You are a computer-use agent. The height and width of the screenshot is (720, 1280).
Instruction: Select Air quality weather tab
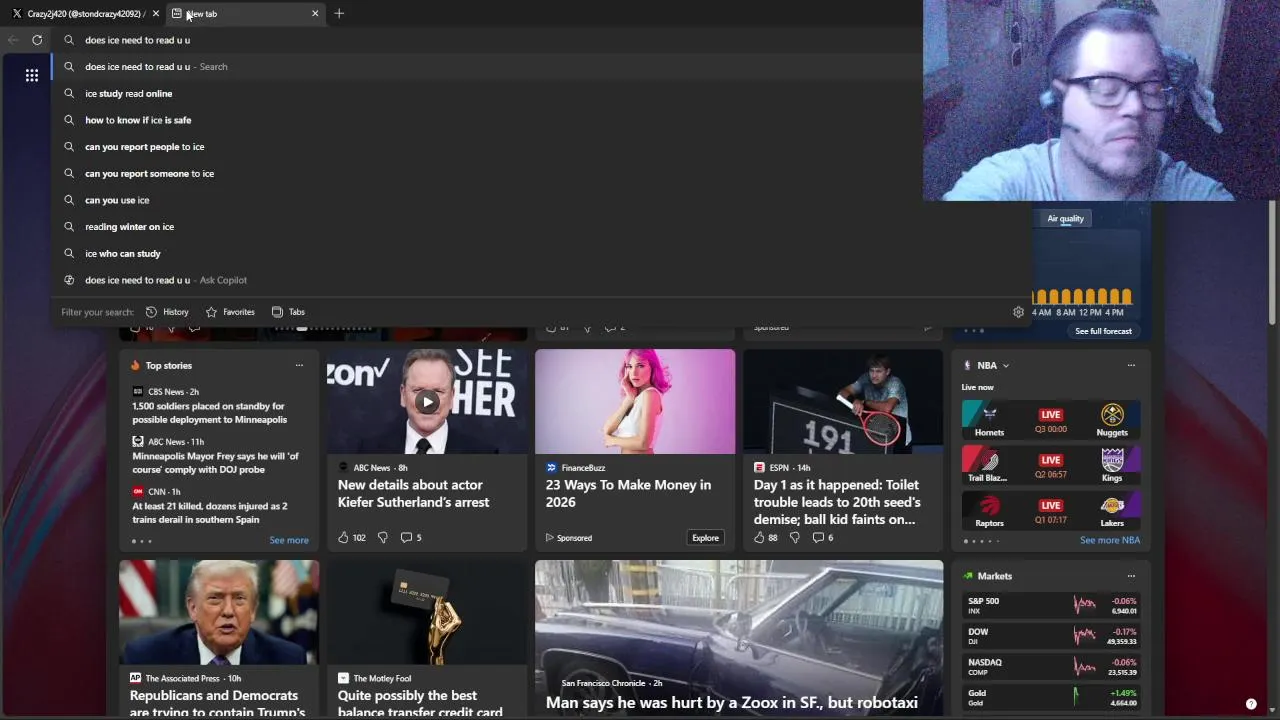(1065, 219)
